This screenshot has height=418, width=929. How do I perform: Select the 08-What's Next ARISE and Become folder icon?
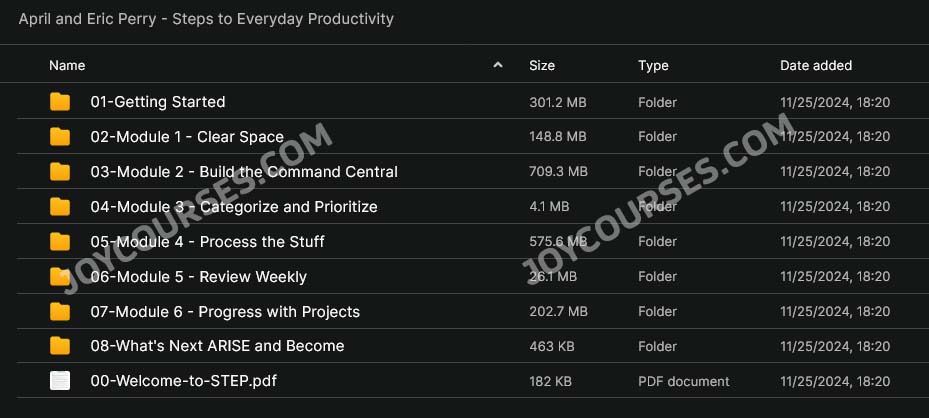[x=60, y=346]
